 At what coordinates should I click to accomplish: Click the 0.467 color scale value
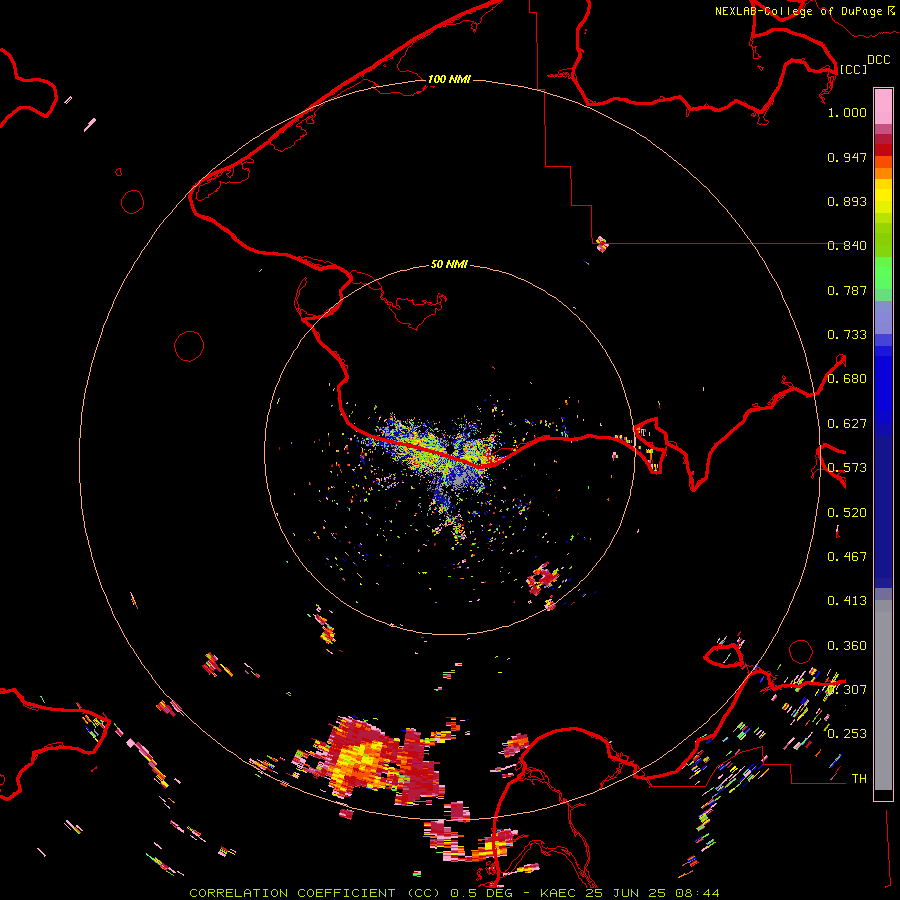coord(847,557)
